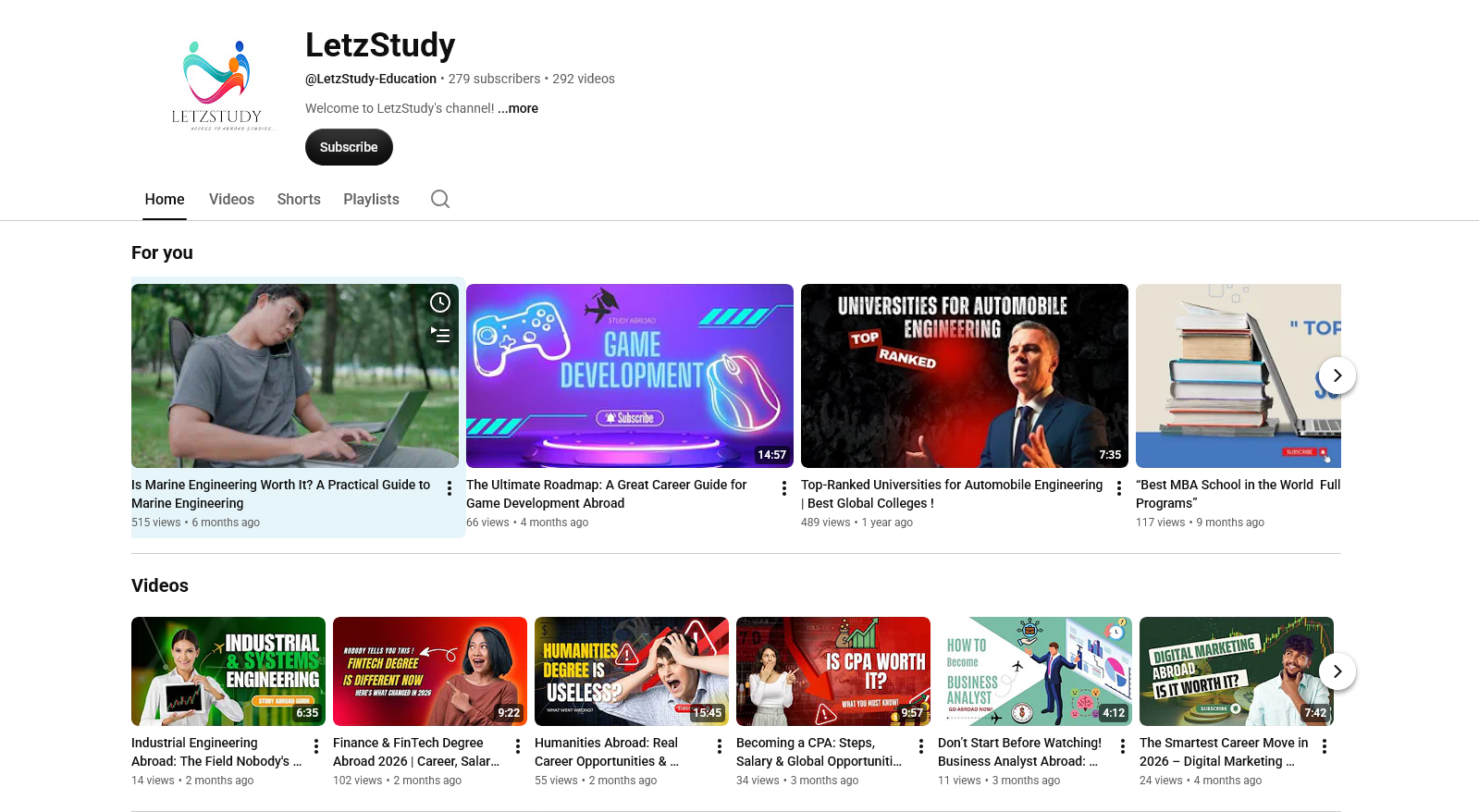Play the Best MBA School books thumbnail
This screenshot has height=812, width=1479.
[1239, 375]
